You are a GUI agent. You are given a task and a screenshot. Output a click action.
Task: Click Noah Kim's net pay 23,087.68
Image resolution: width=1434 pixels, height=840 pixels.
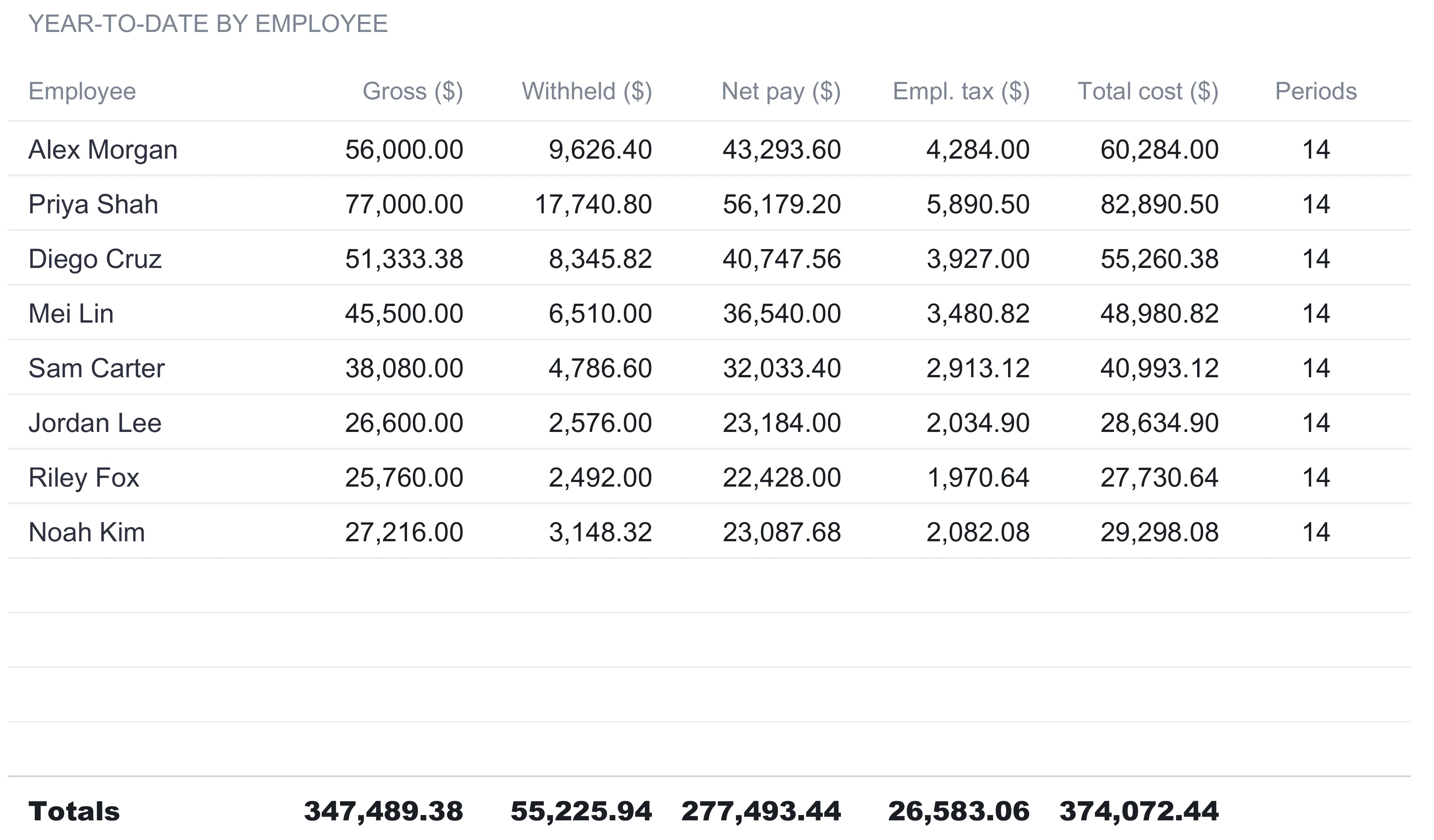coord(782,532)
